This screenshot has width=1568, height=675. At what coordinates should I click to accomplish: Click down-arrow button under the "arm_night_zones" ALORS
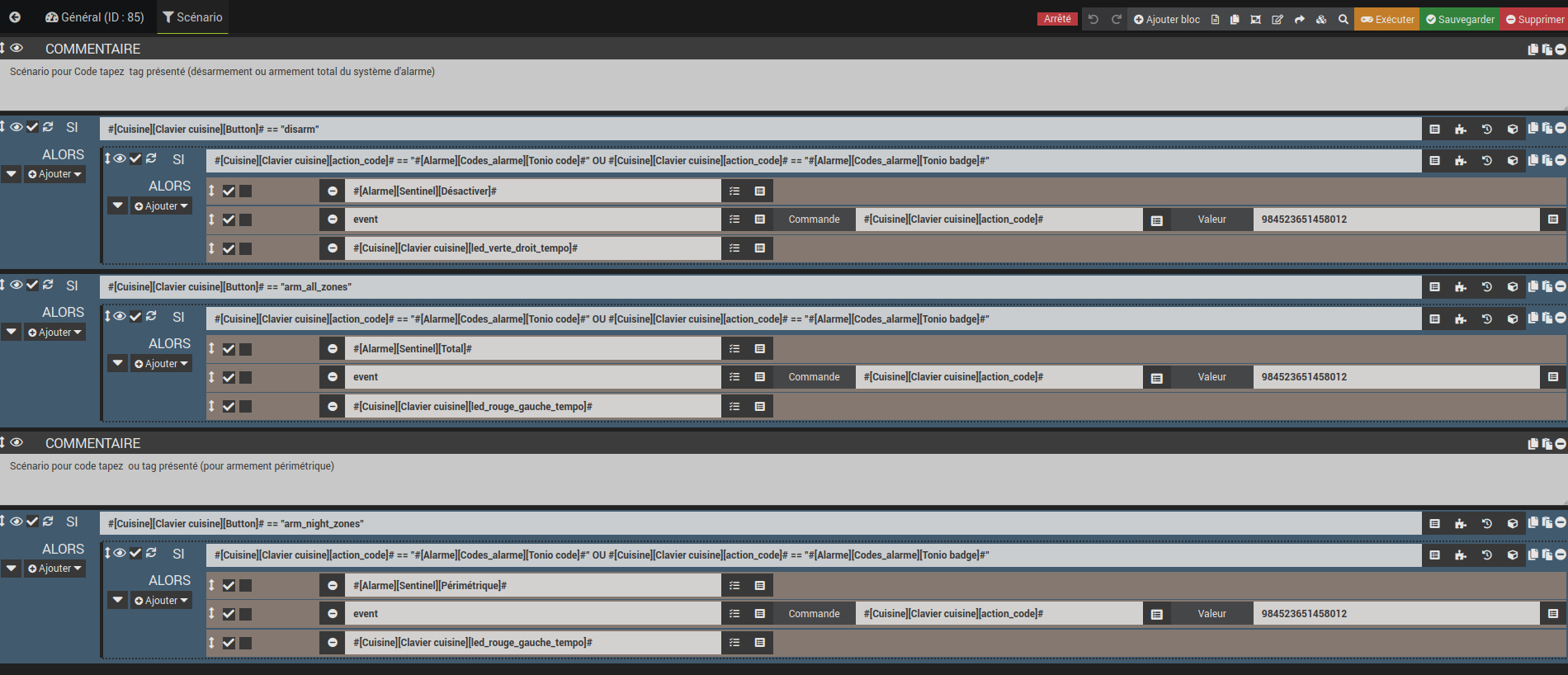click(x=11, y=569)
